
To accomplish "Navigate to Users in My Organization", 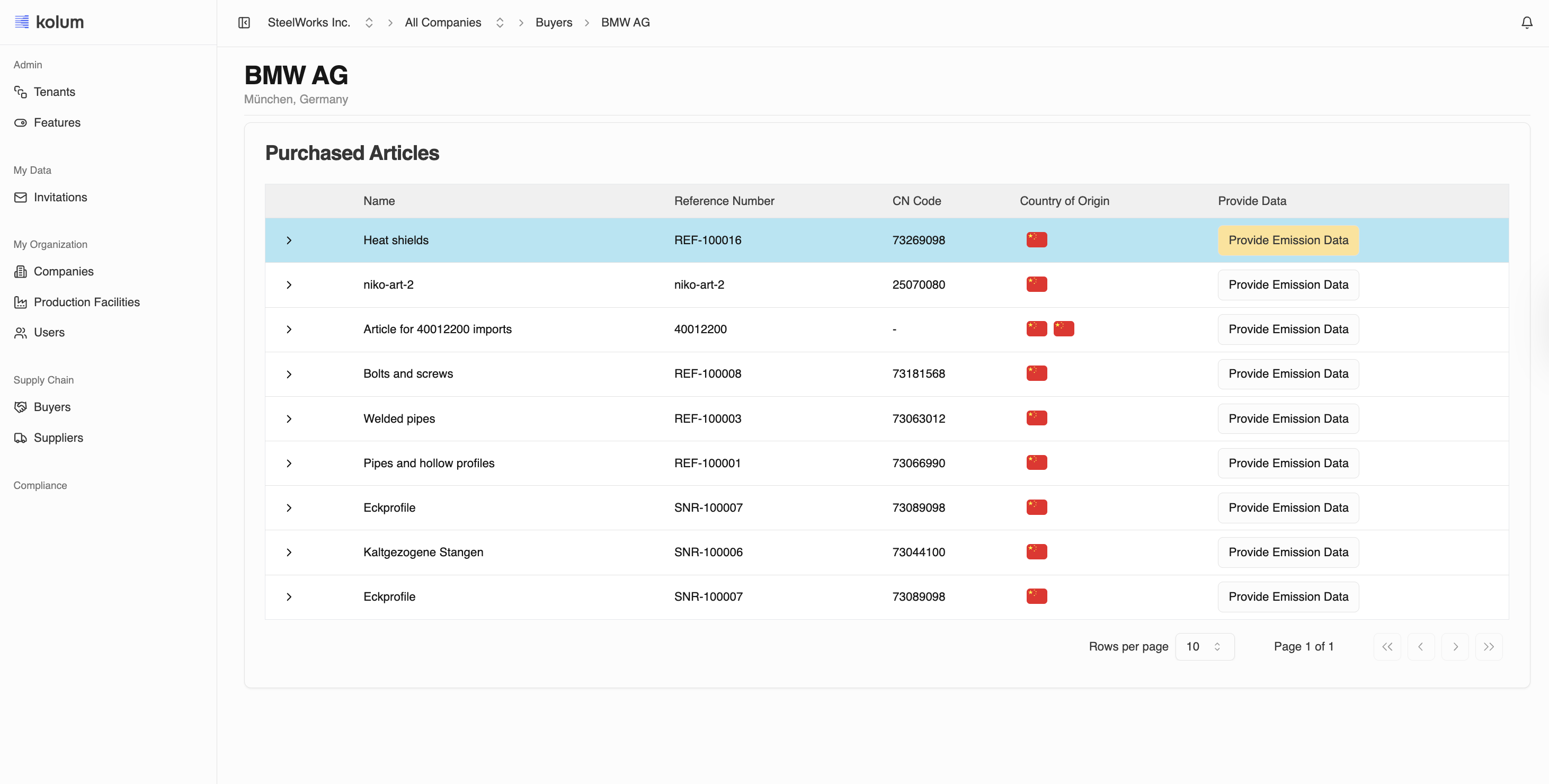I will (x=49, y=333).
